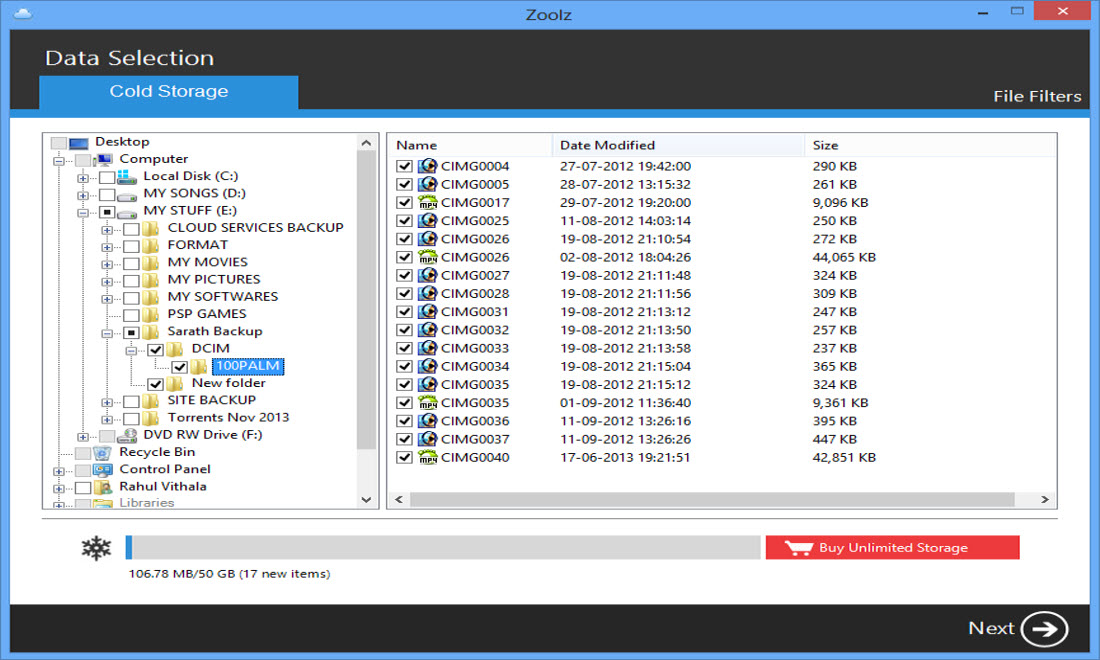The width and height of the screenshot is (1100, 660).
Task: Click the DVD RW Drive (F:) icon
Action: pos(127,435)
